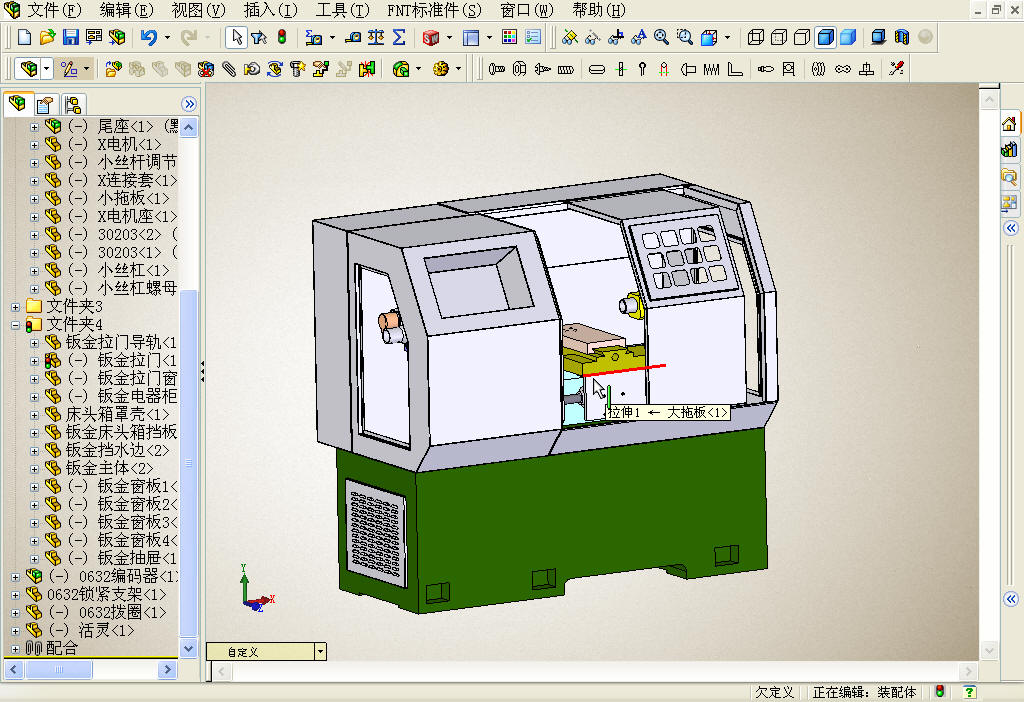1024x702 pixels.
Task: Open the 视图(V) menu
Action: point(198,10)
